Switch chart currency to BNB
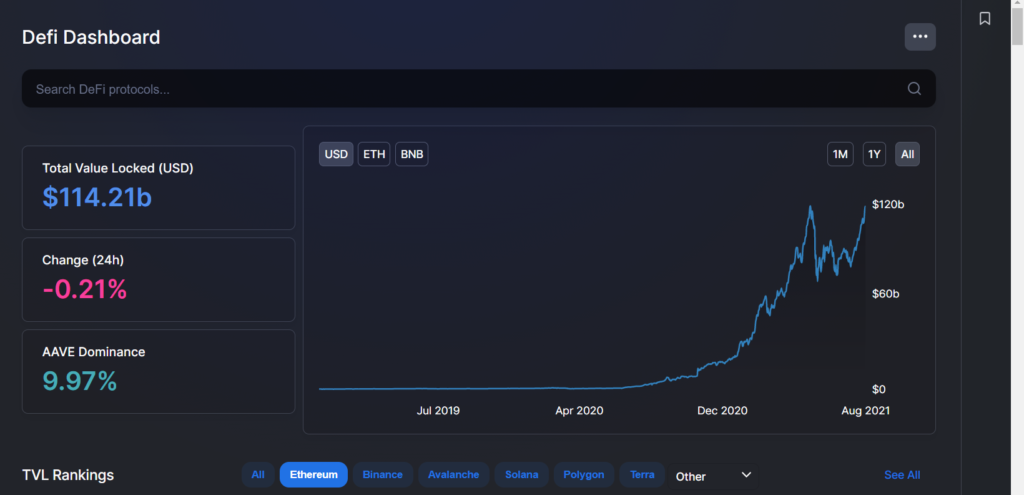 point(412,154)
